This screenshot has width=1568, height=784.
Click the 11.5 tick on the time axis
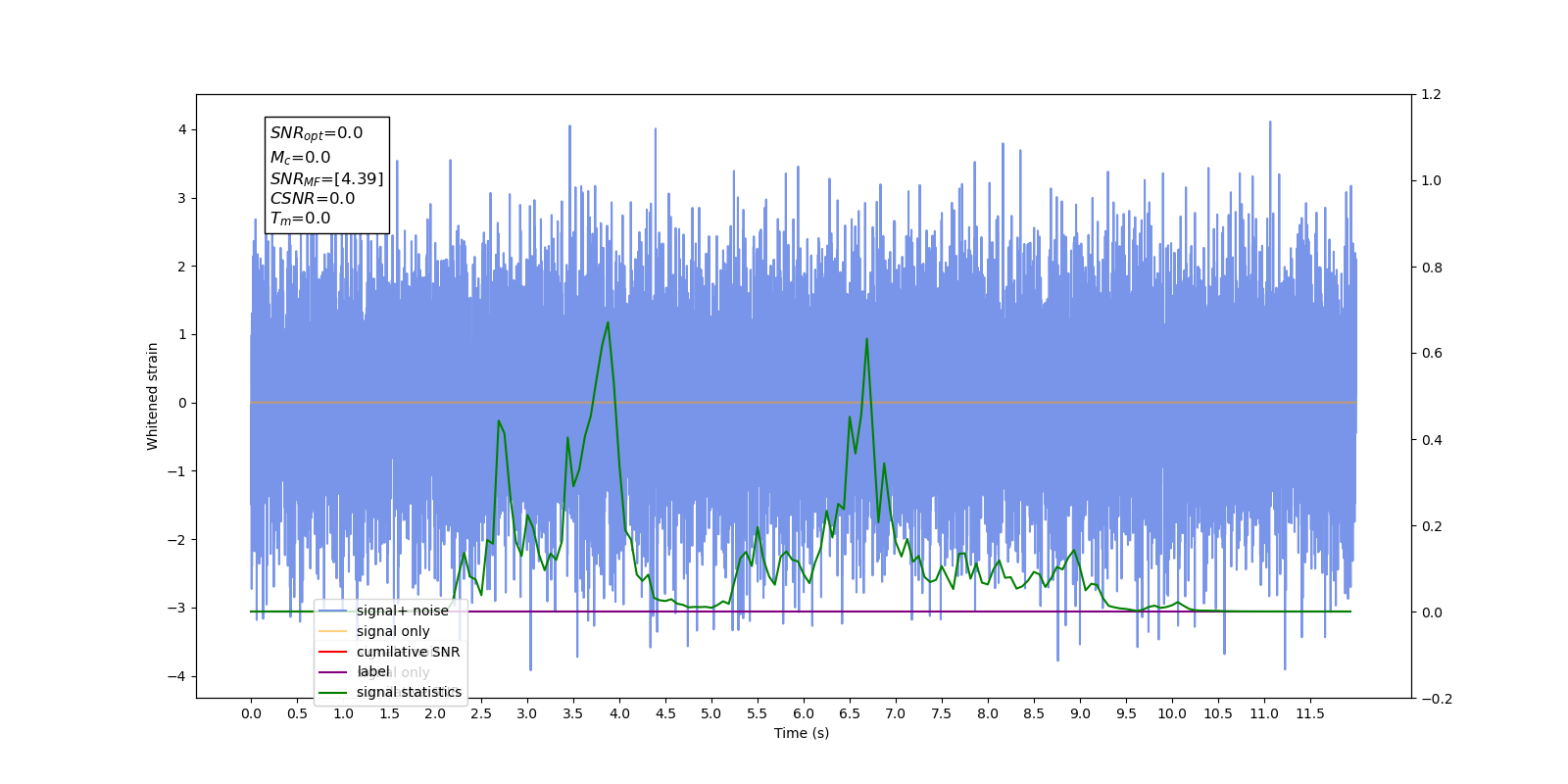point(1310,713)
